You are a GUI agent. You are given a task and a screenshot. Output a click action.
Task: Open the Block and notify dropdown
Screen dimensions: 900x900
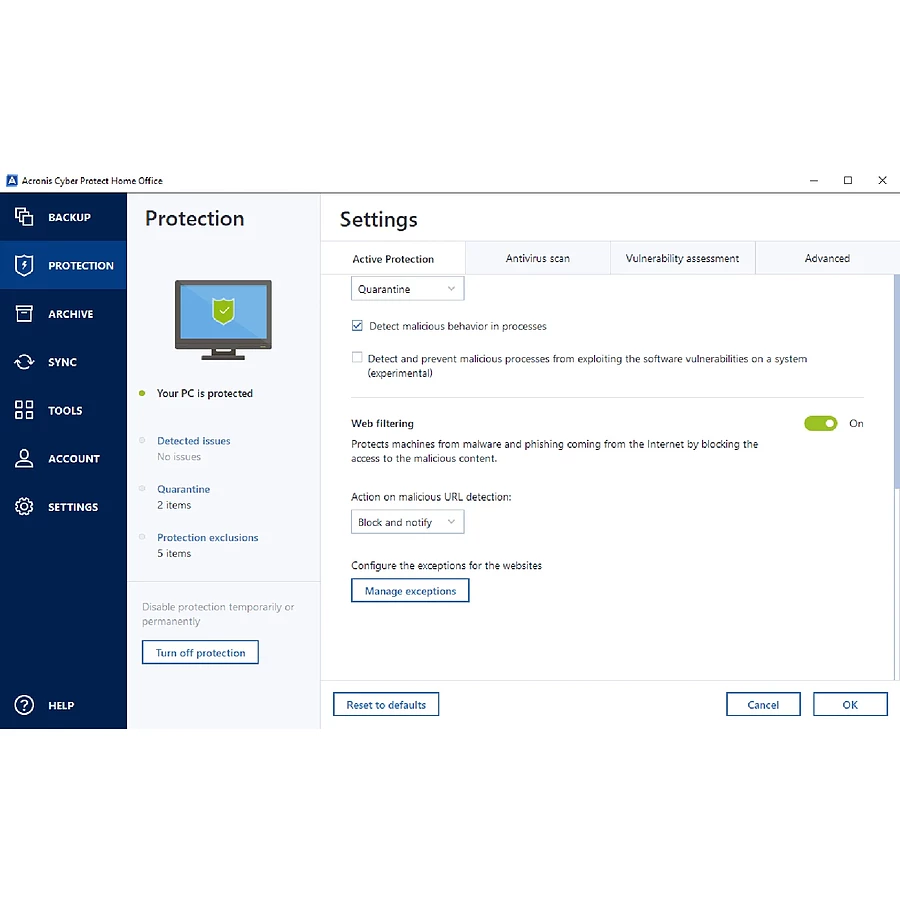pyautogui.click(x=408, y=522)
